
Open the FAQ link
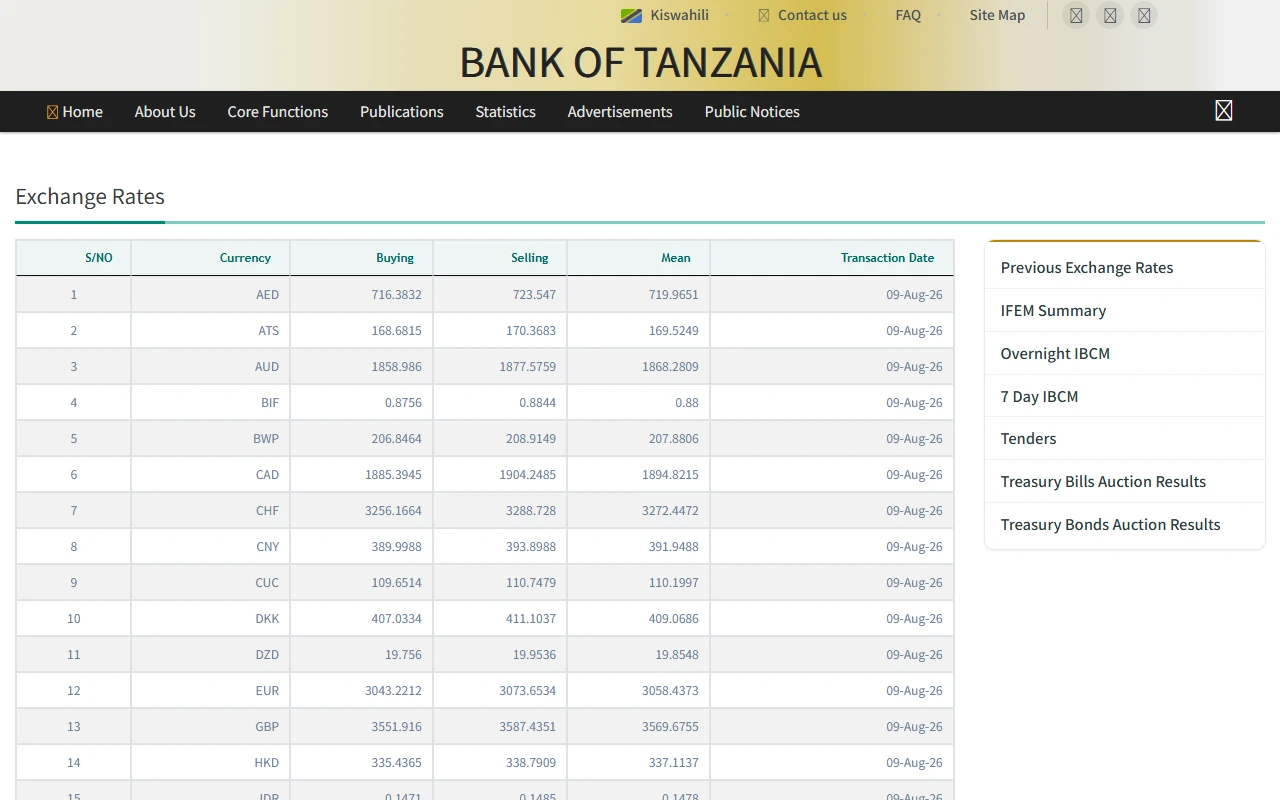pos(908,15)
